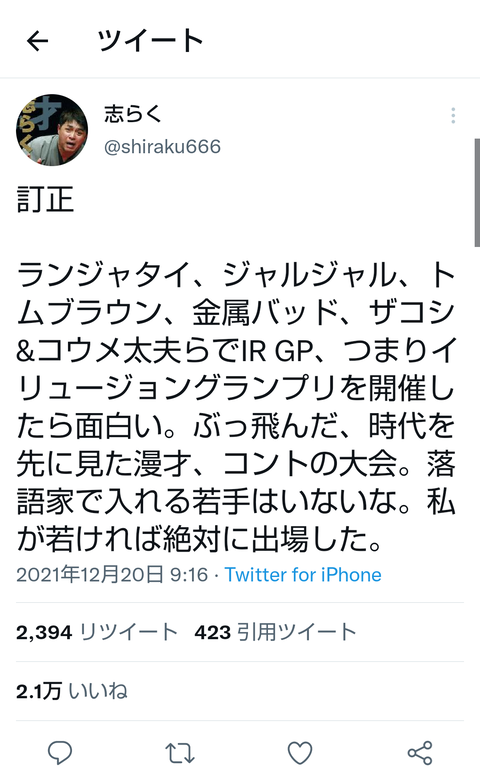Open 志らく's profile picture
The height and width of the screenshot is (772, 480).
(52, 130)
